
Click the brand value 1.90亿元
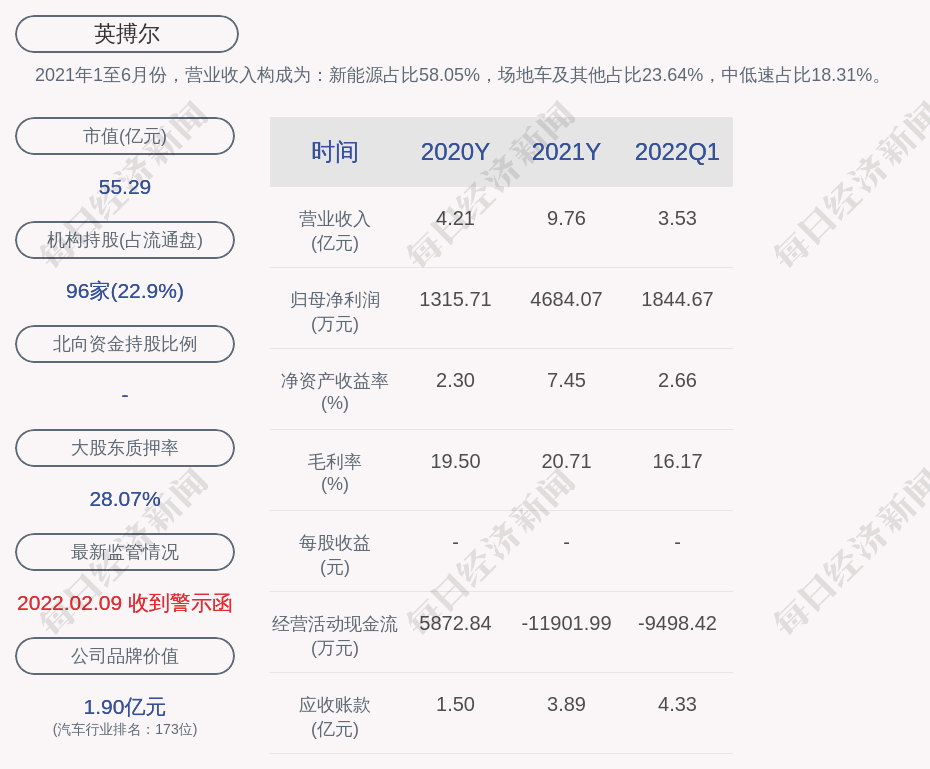[125, 707]
